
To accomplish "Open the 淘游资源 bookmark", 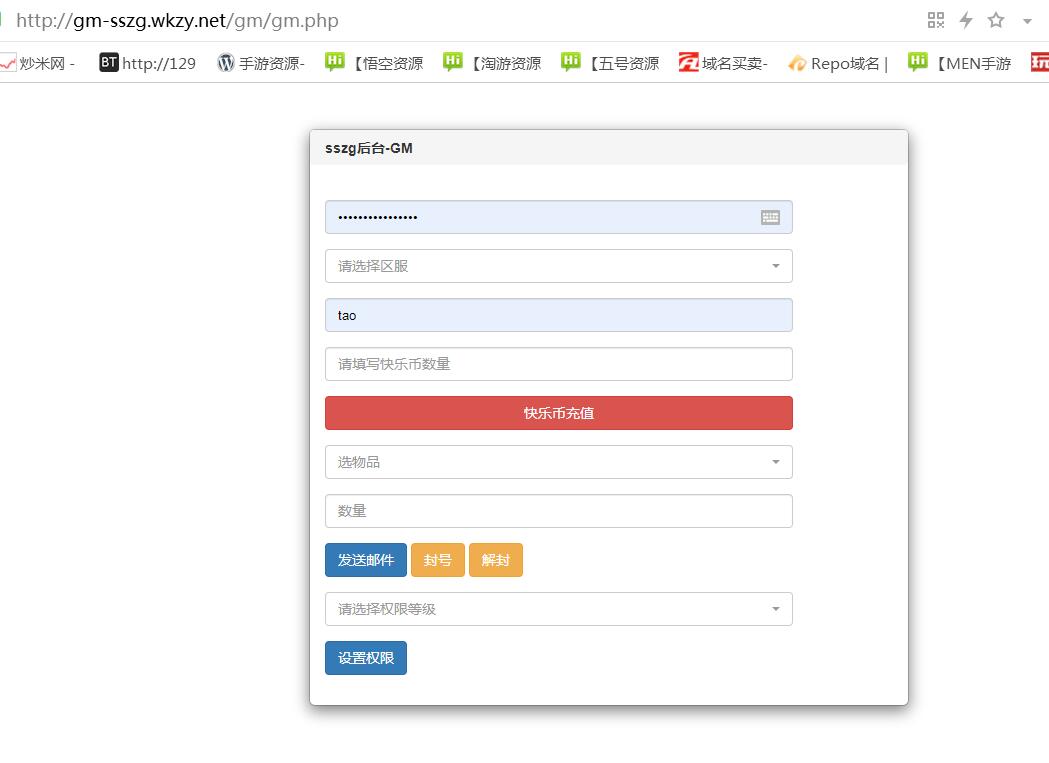I will (x=493, y=63).
